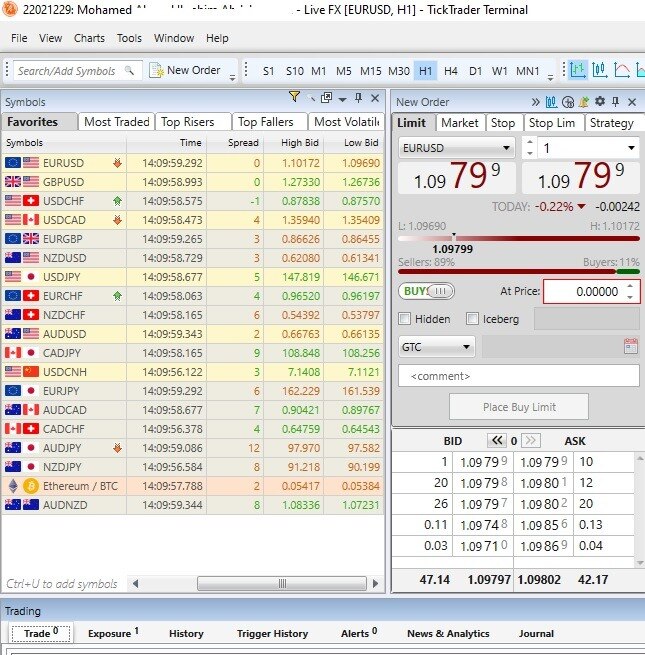
Task: Switch to Market order tab
Action: [x=460, y=123]
